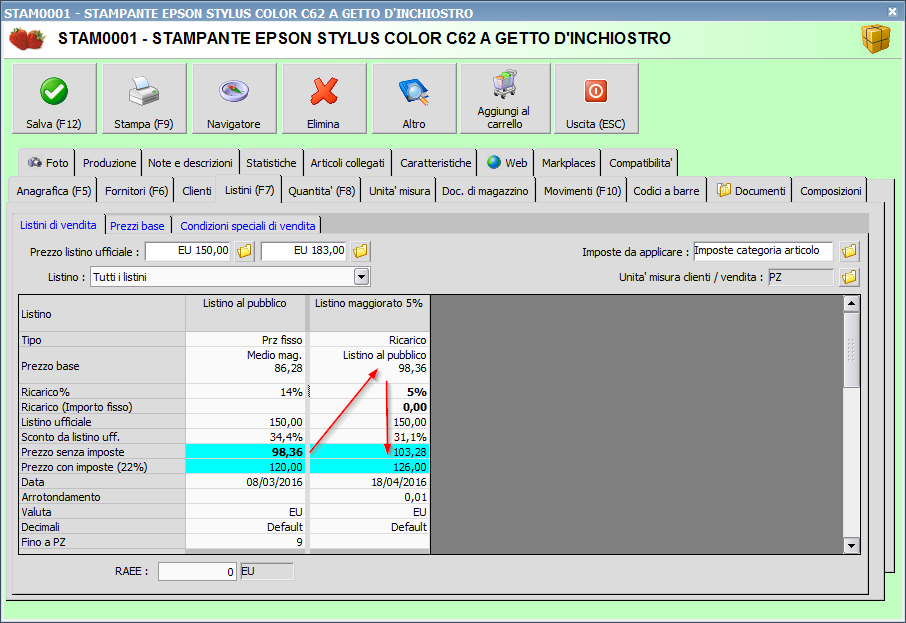Open folder icon beside EU 150,00 price
This screenshot has width=906, height=623.
[x=245, y=251]
